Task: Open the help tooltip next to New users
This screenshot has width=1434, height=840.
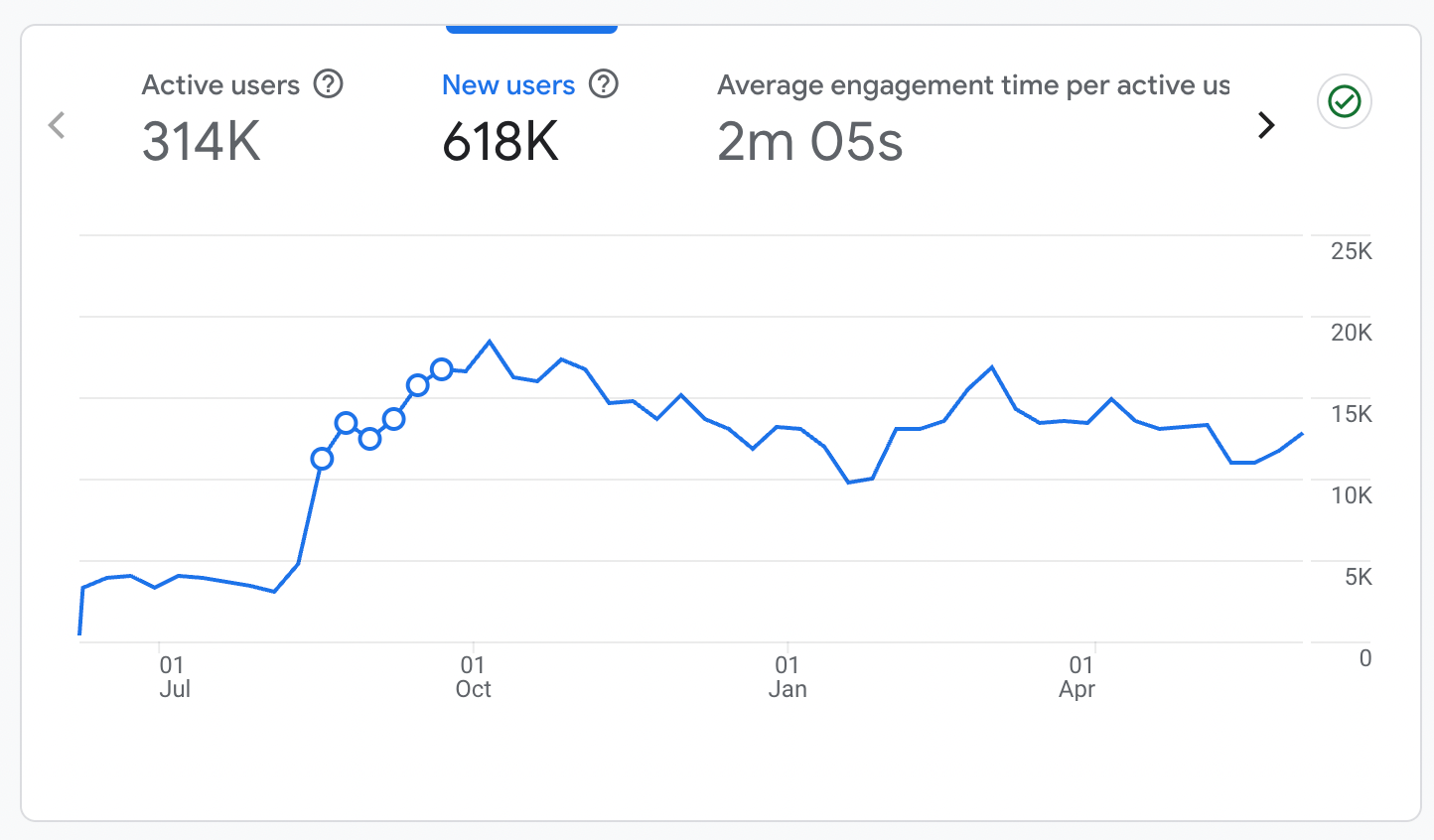Action: coord(604,84)
